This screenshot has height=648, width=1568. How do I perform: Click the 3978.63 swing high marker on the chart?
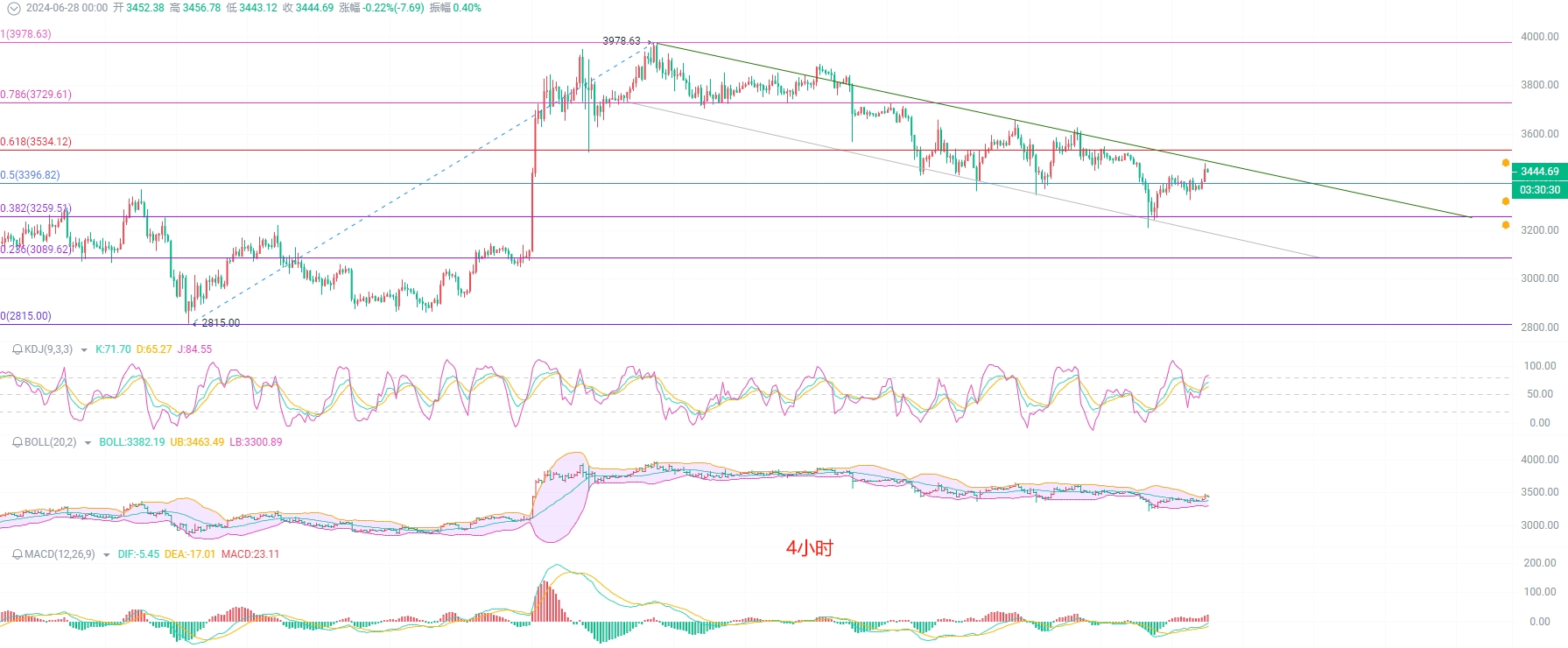(622, 41)
